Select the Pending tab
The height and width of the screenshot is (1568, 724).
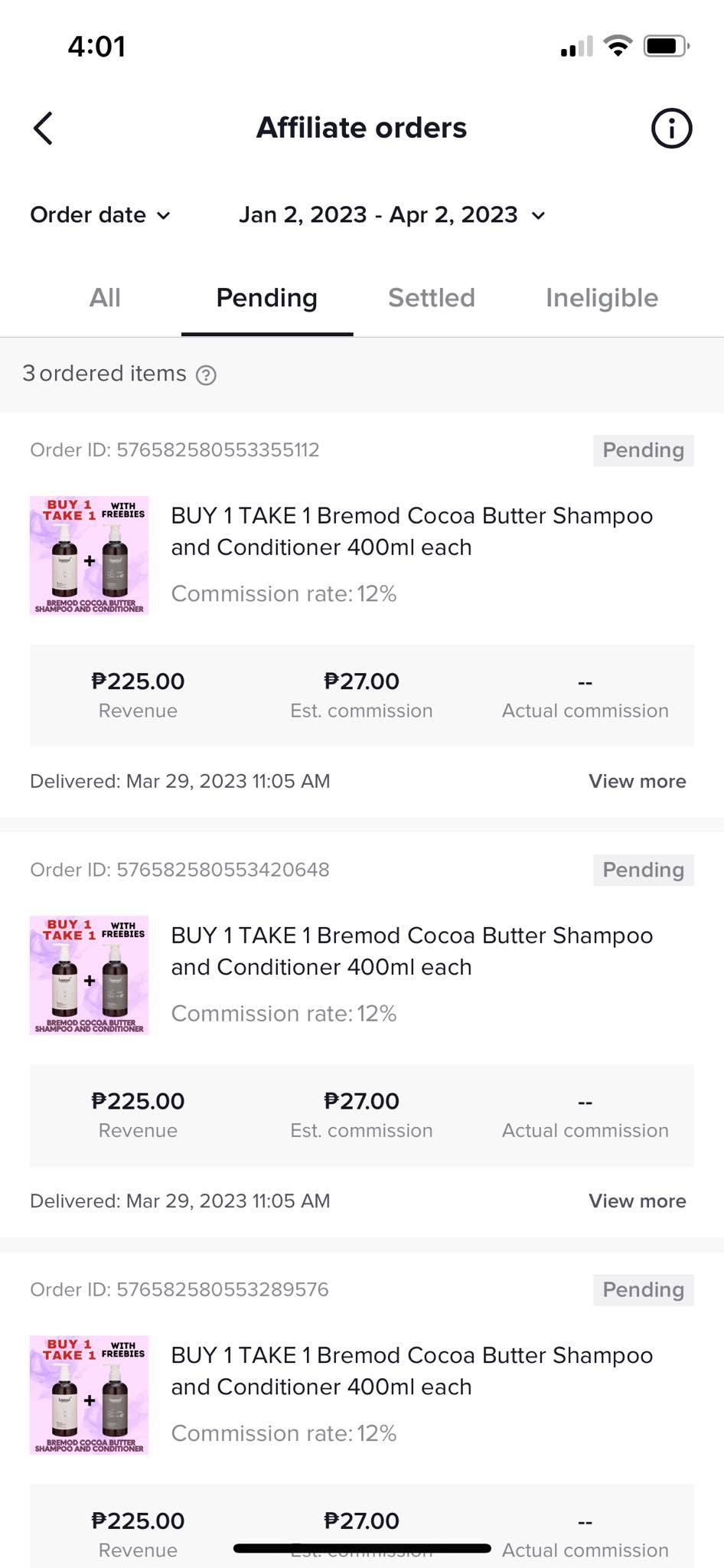pyautogui.click(x=266, y=298)
